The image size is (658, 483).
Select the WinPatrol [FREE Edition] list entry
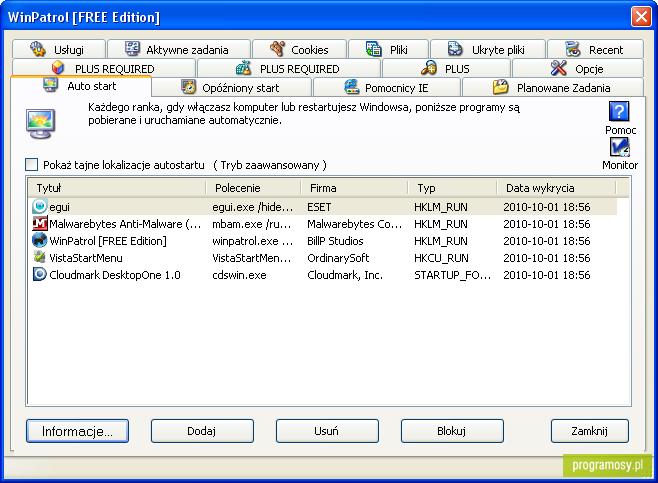pos(323,240)
